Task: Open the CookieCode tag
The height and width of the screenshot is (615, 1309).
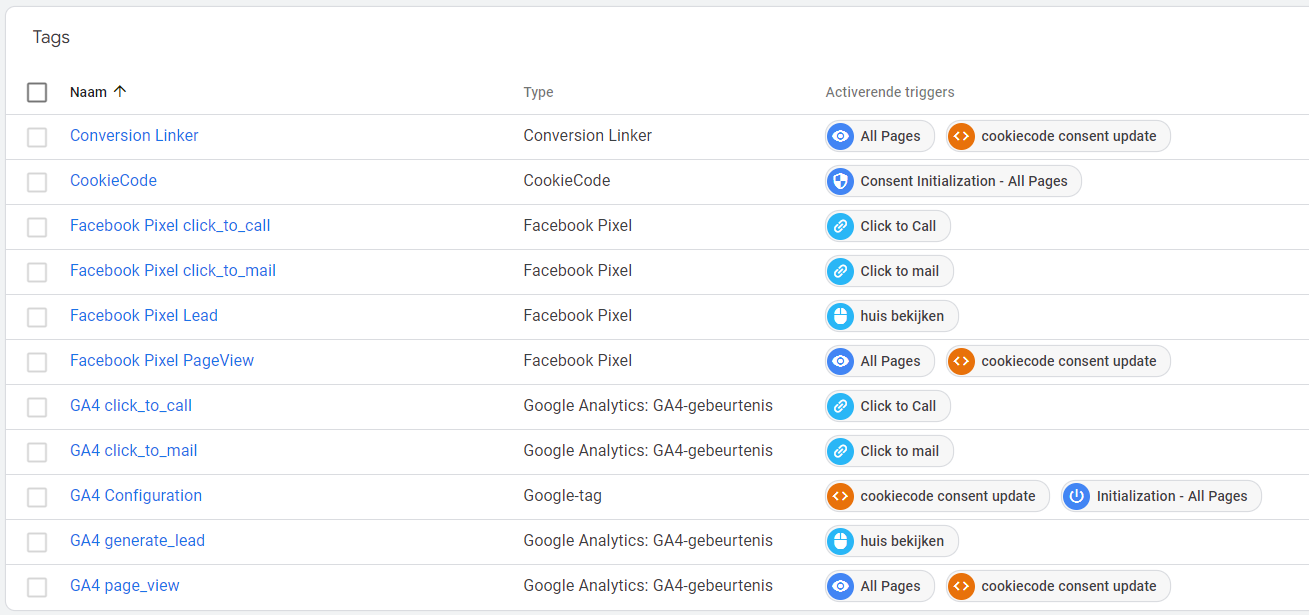Action: [x=113, y=181]
